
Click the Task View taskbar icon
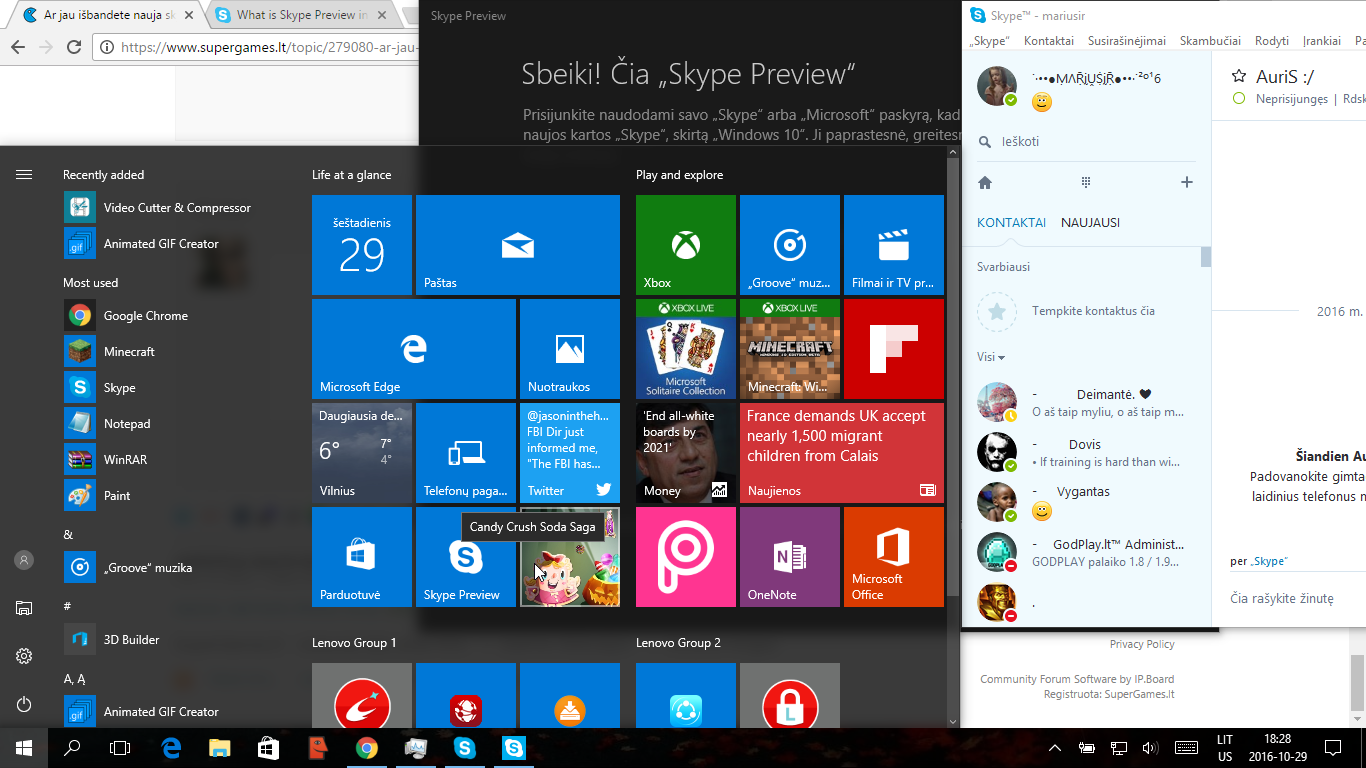[x=120, y=747]
